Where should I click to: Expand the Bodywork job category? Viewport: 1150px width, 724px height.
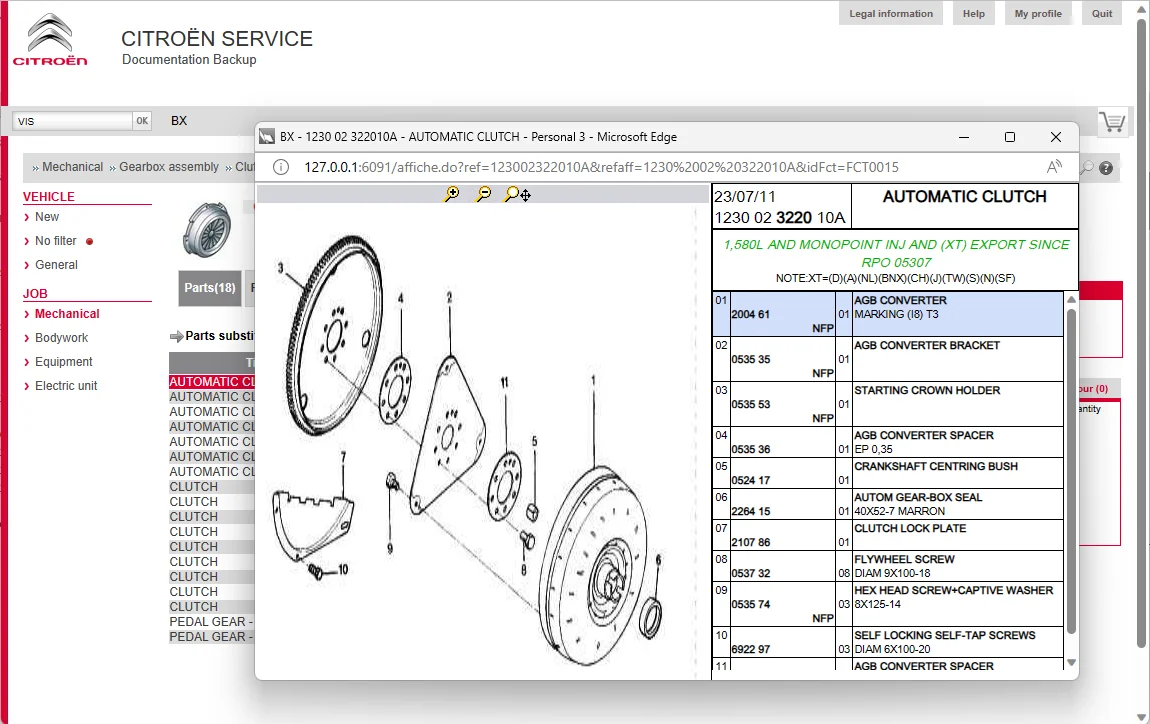61,338
